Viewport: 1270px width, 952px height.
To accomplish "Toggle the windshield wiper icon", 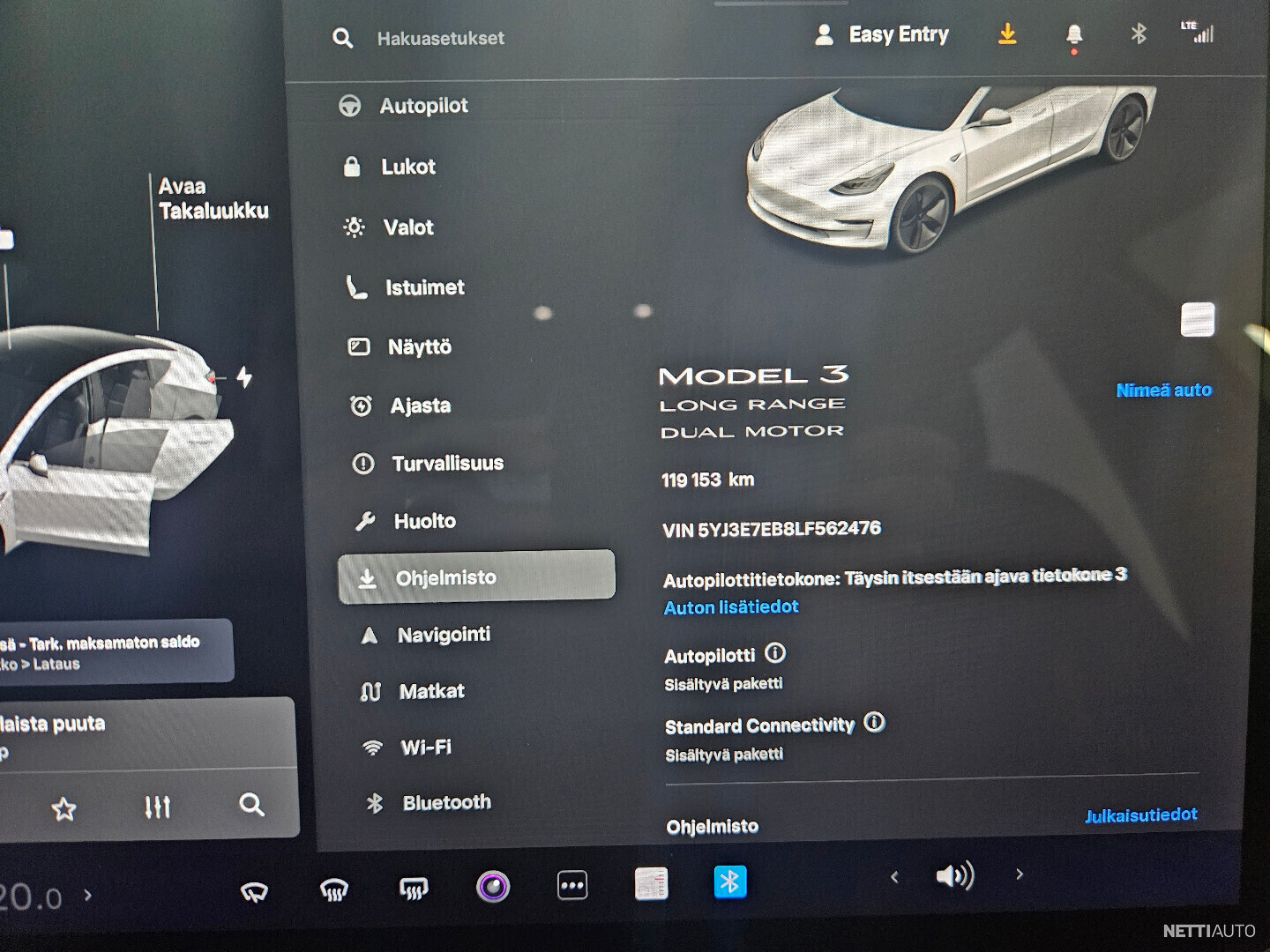I will 254,892.
